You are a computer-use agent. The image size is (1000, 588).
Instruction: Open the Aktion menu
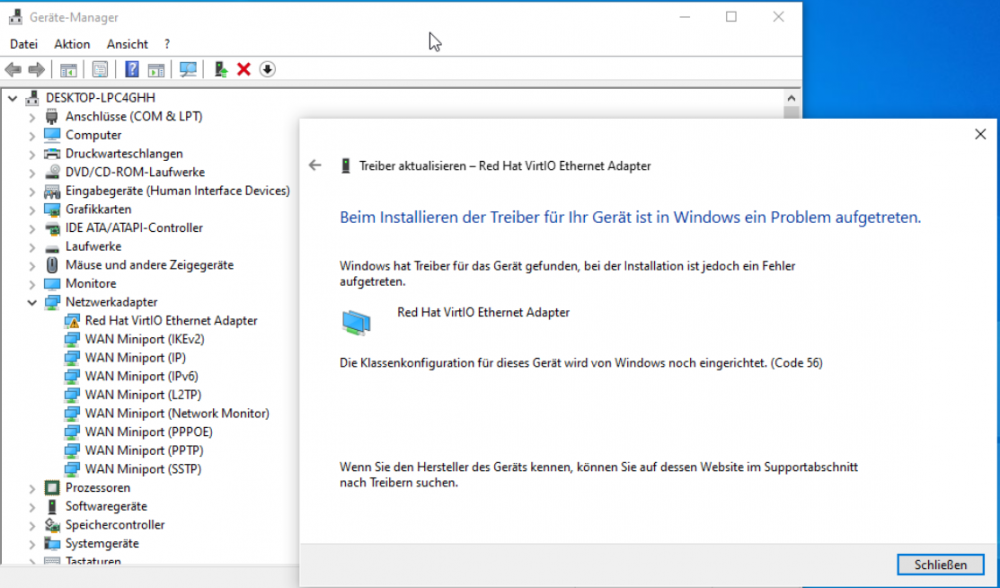pyautogui.click(x=72, y=44)
